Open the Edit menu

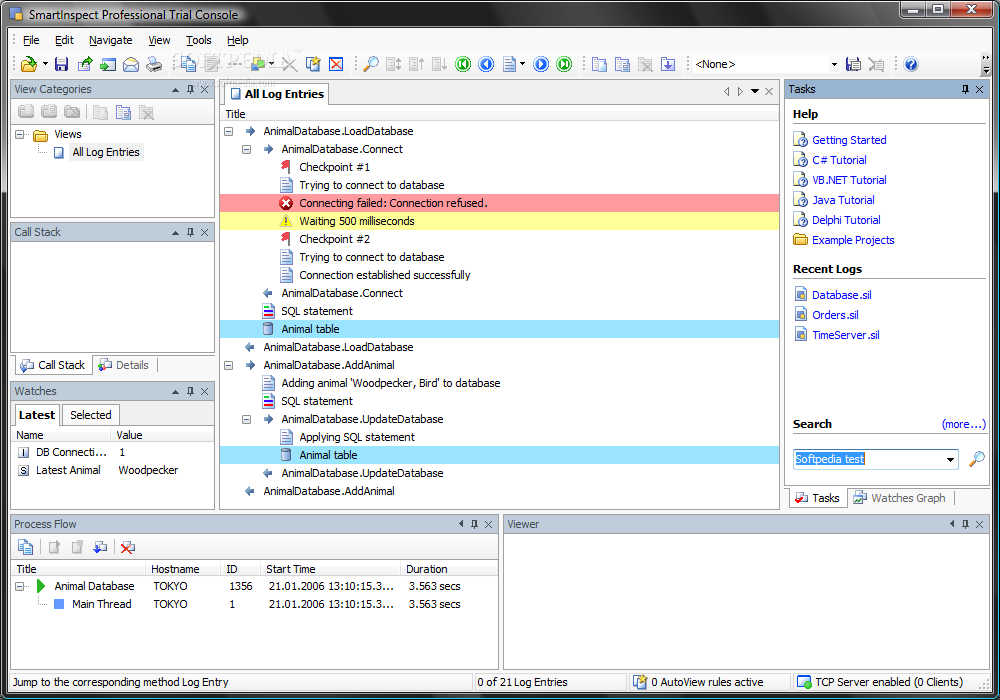pos(64,40)
